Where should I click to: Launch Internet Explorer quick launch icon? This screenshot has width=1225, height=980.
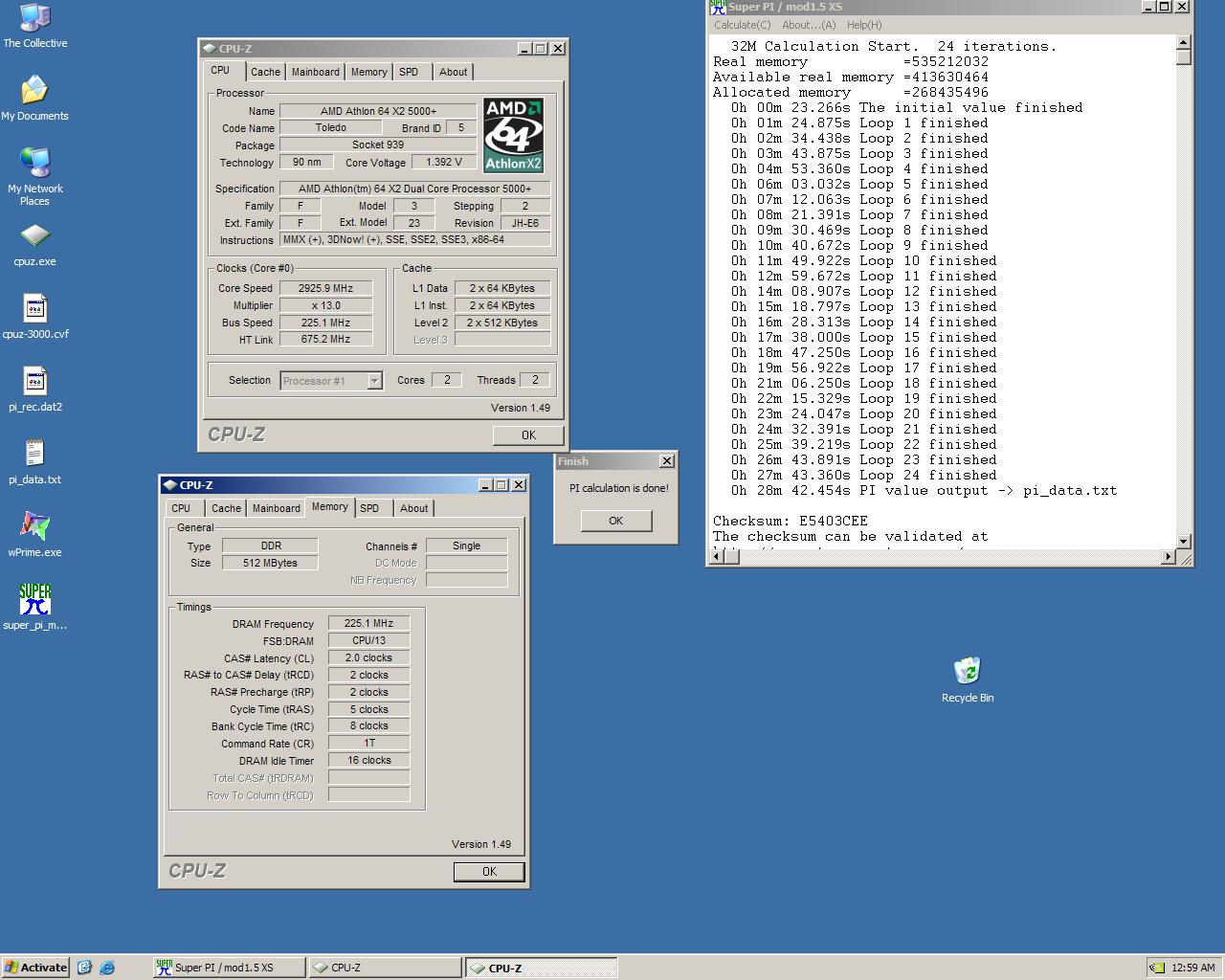pos(107,968)
